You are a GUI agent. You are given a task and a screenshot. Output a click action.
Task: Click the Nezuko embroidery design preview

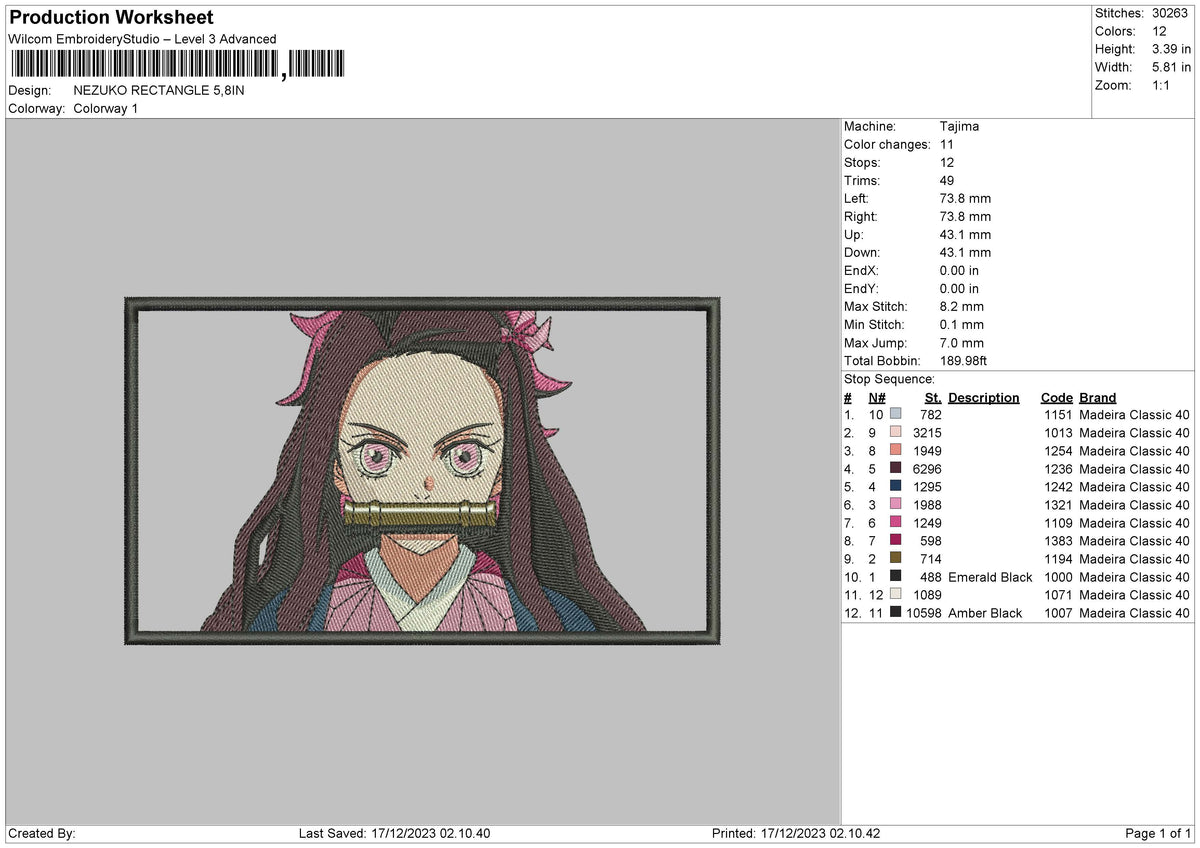(422, 470)
